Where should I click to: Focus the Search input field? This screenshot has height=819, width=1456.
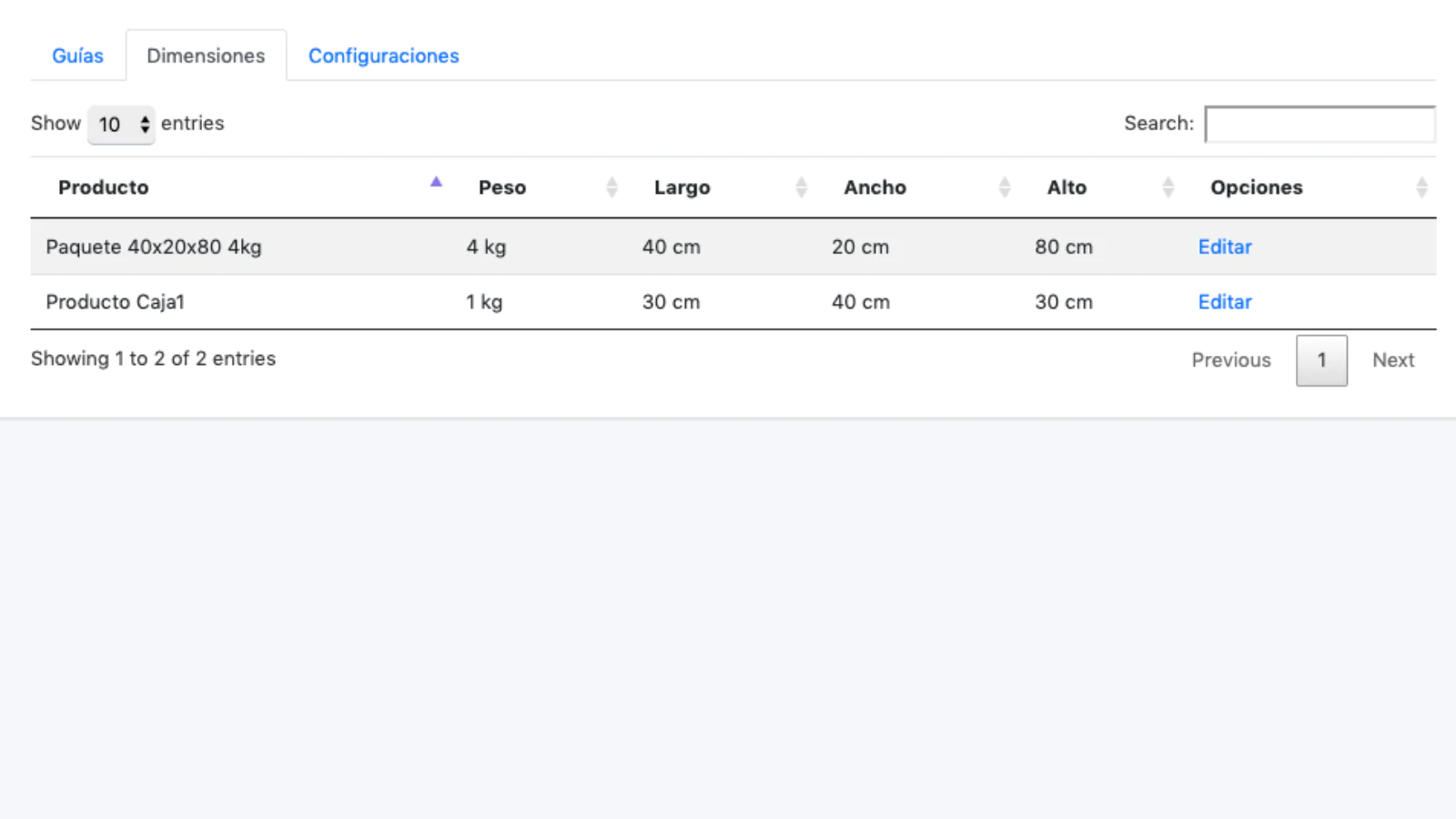[x=1319, y=125]
